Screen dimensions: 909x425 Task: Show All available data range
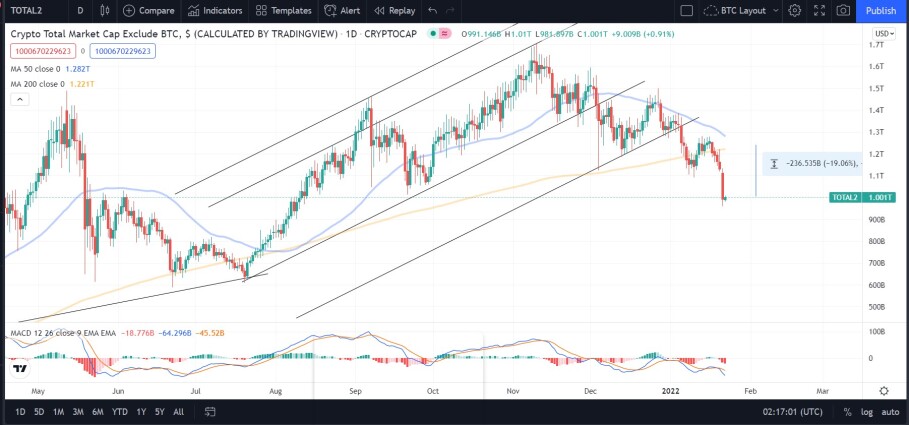click(179, 412)
